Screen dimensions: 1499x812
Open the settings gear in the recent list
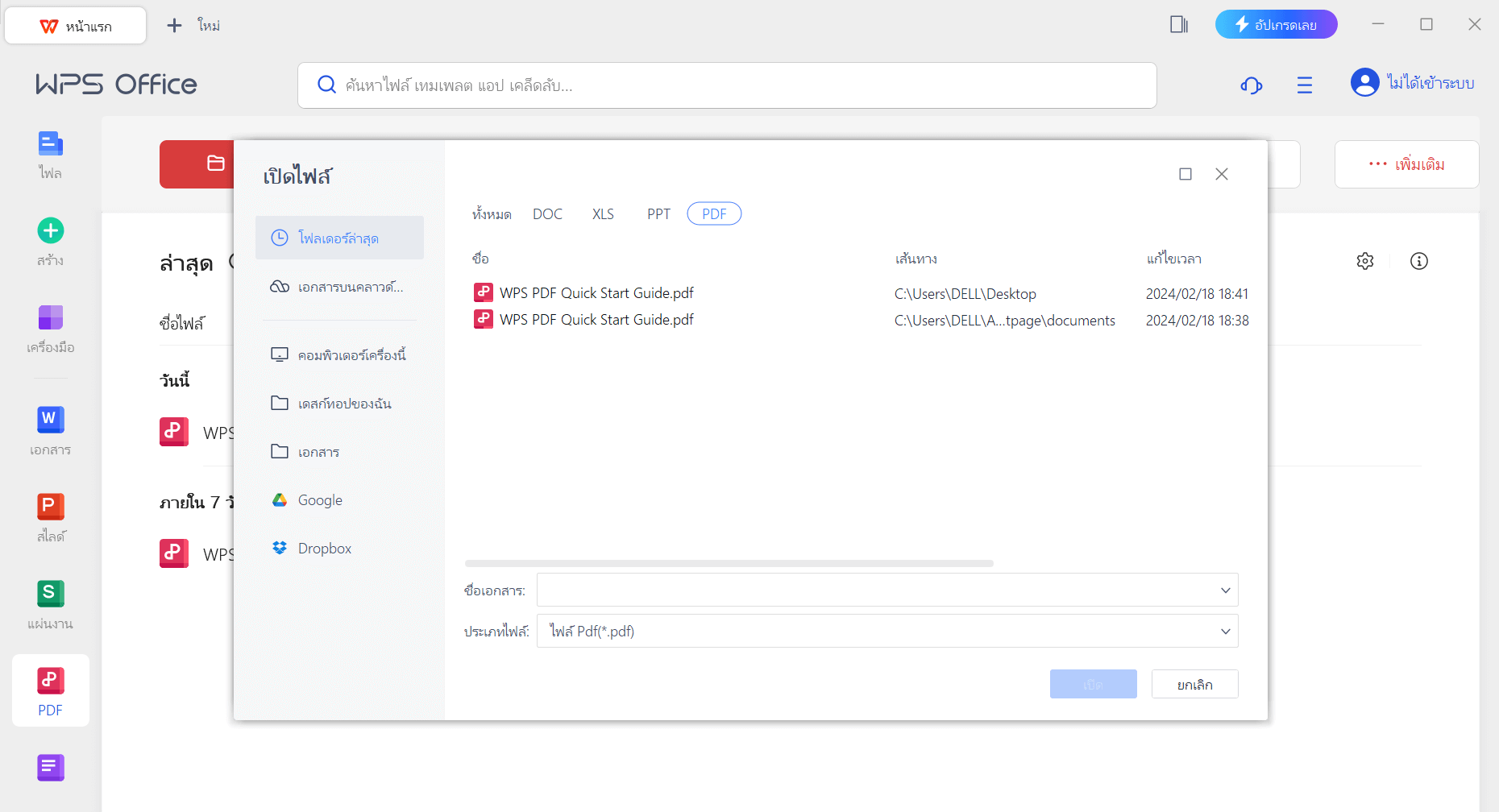1365,261
